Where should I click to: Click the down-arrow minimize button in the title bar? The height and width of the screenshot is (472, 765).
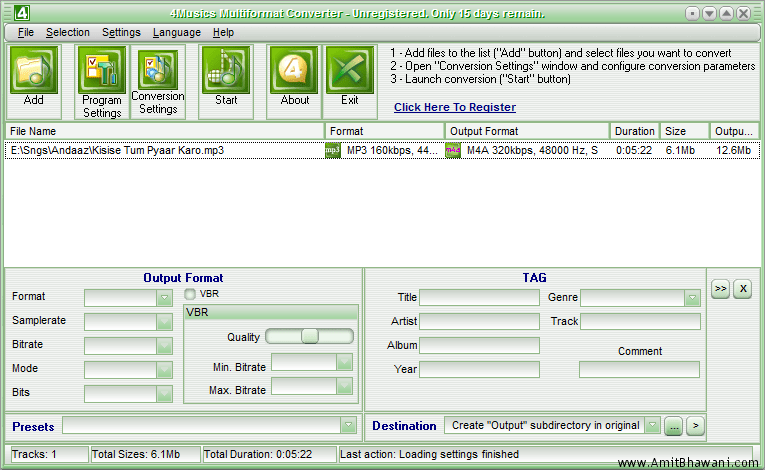pyautogui.click(x=709, y=14)
